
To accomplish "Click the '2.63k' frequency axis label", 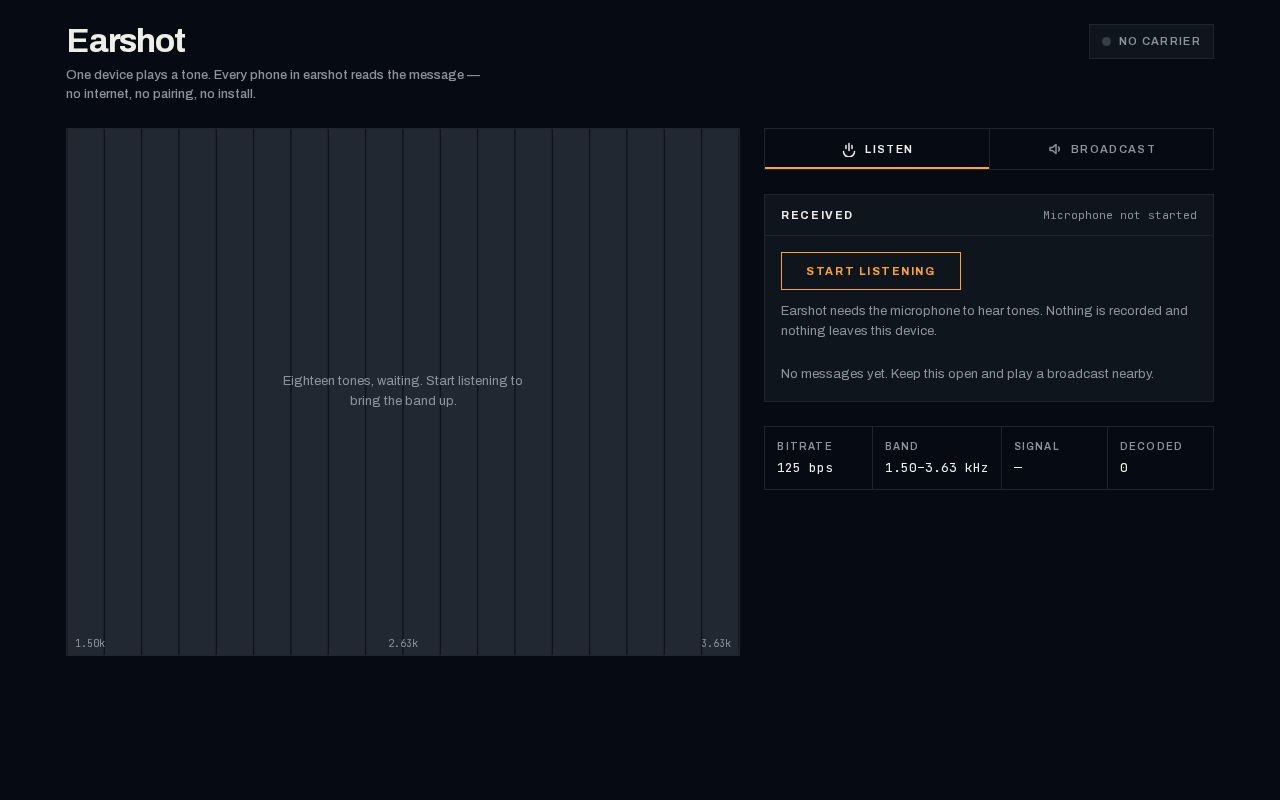I will 403,643.
